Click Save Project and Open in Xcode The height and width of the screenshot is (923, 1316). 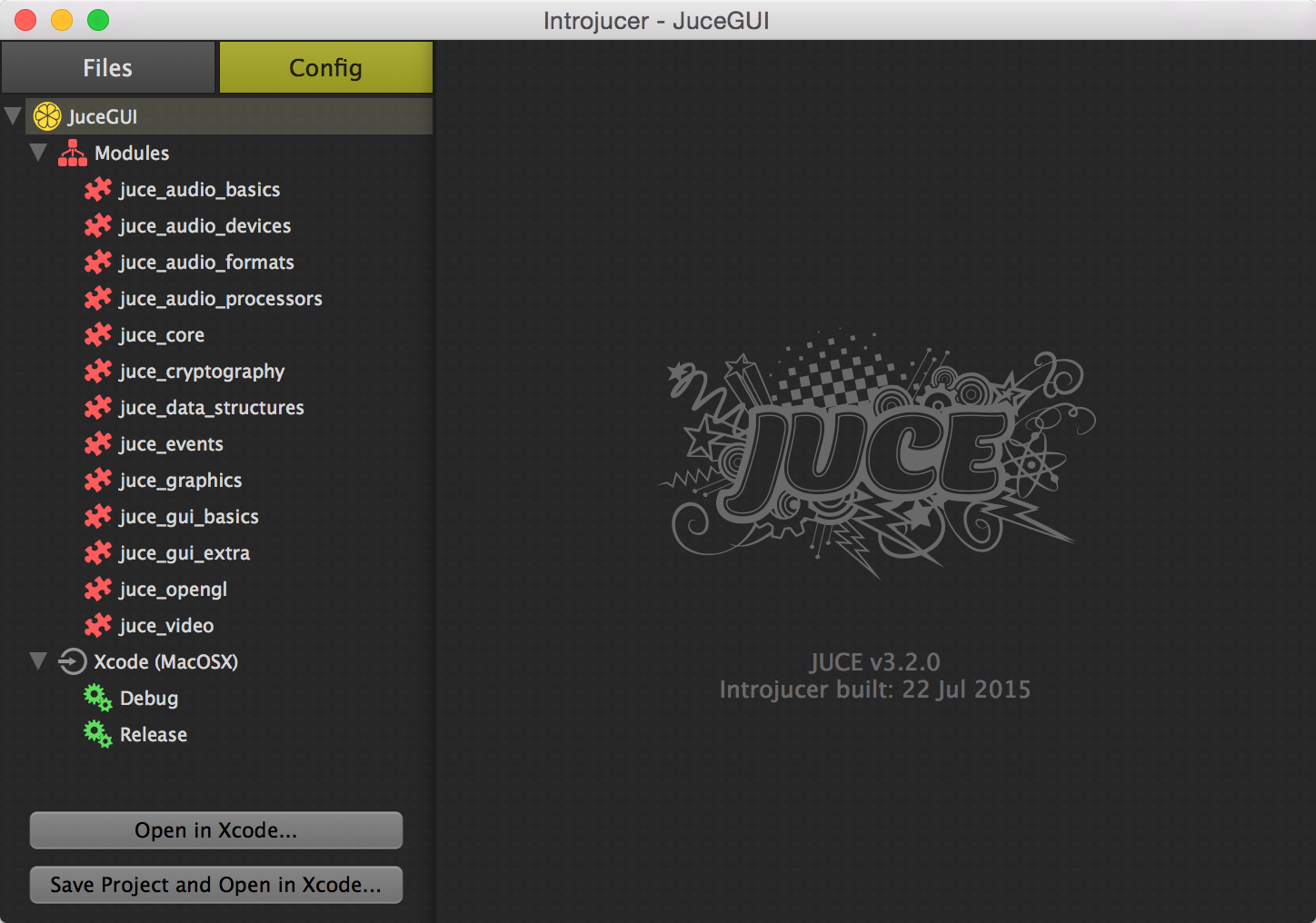coord(215,884)
